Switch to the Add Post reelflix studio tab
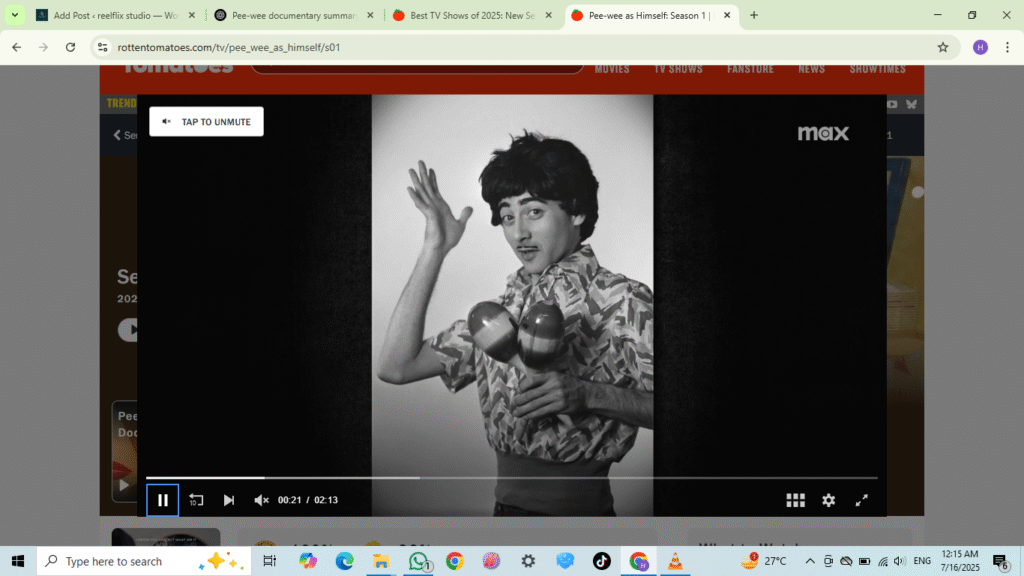 116,15
